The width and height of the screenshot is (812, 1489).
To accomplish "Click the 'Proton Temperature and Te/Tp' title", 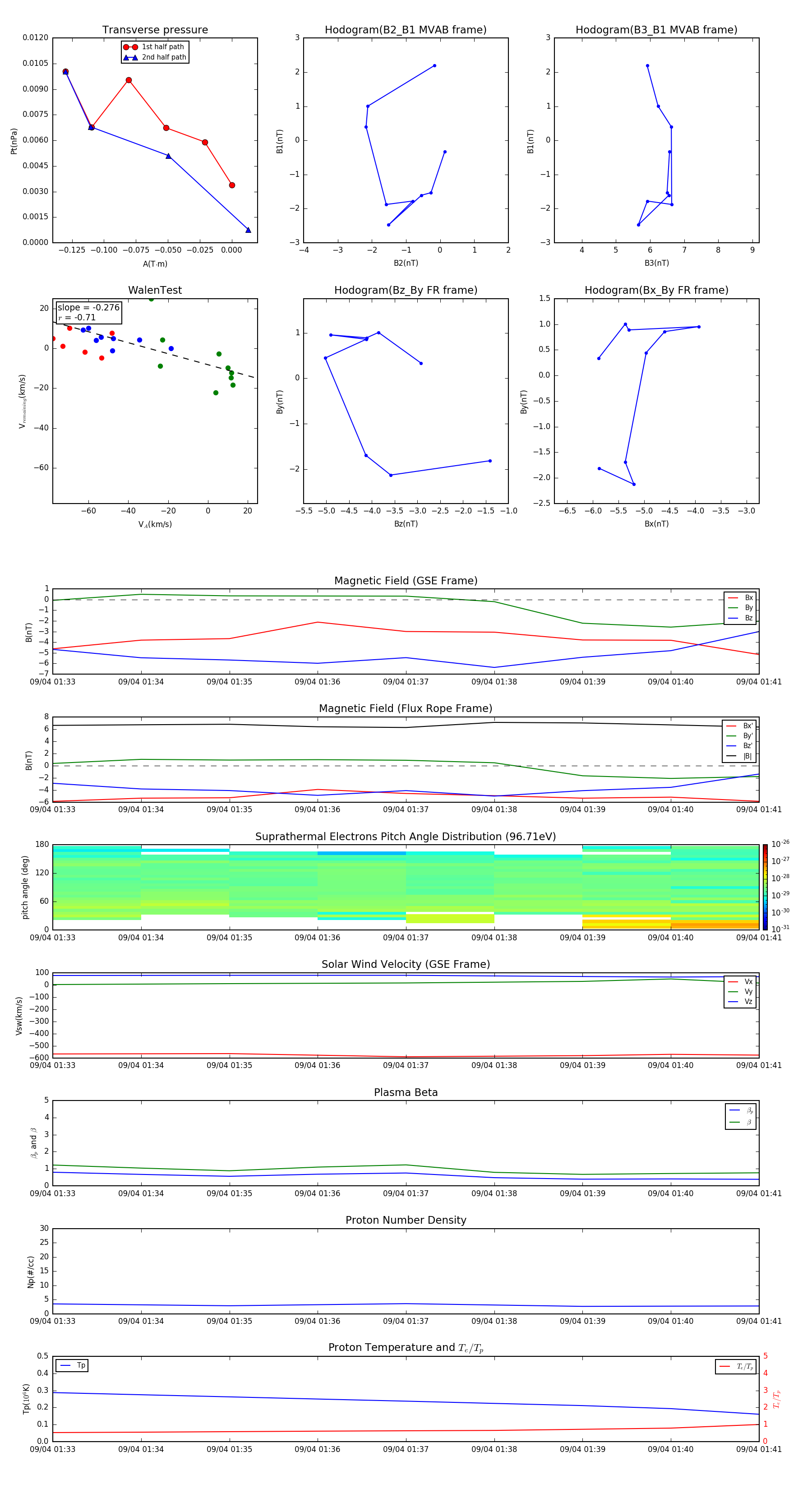I will tap(406, 1347).
